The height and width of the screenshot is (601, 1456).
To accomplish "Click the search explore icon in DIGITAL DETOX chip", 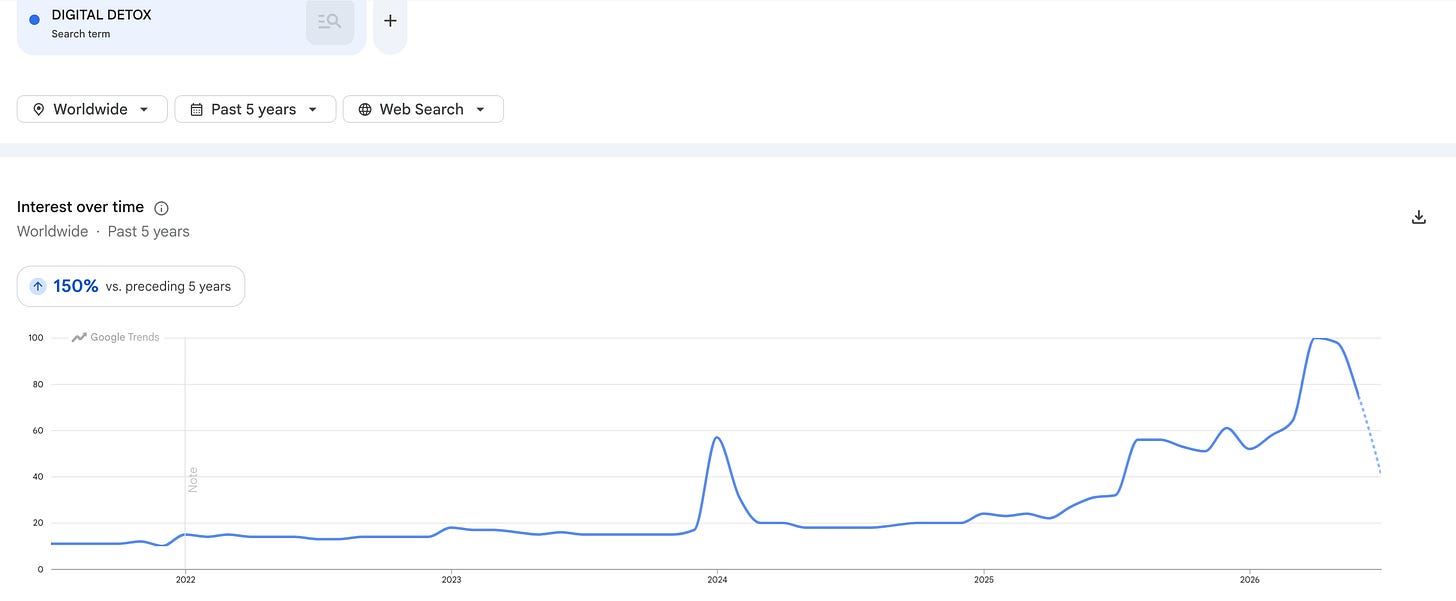I will tap(330, 21).
